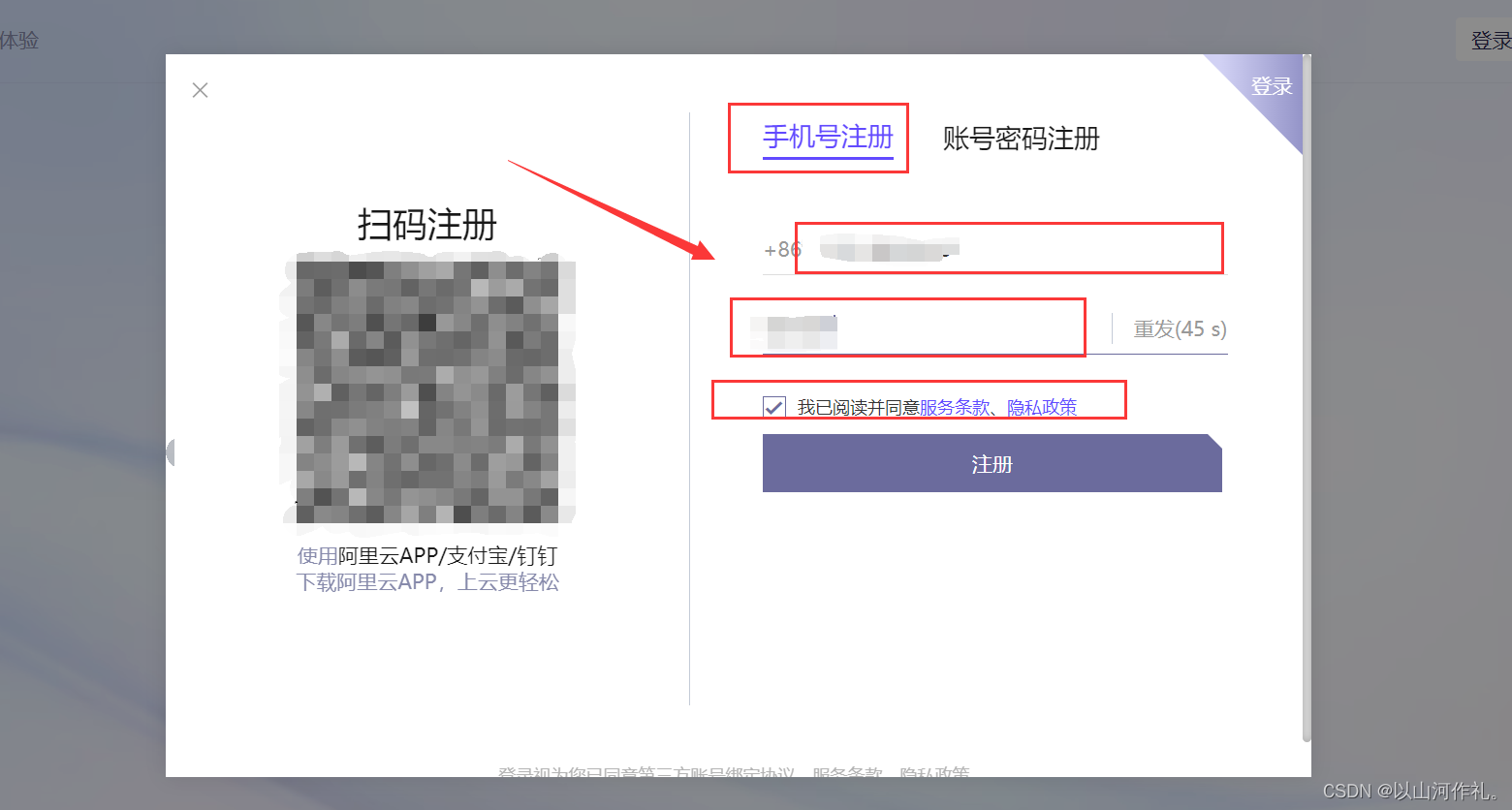
Task: Focus the +86 phone number input field
Action: [994, 249]
